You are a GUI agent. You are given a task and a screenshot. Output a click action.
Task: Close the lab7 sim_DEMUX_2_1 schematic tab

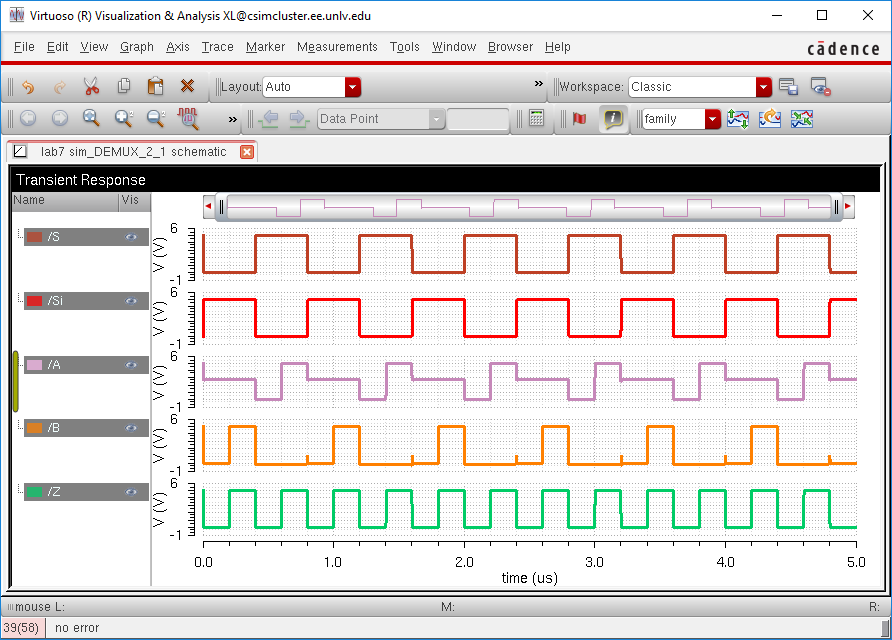coord(247,152)
